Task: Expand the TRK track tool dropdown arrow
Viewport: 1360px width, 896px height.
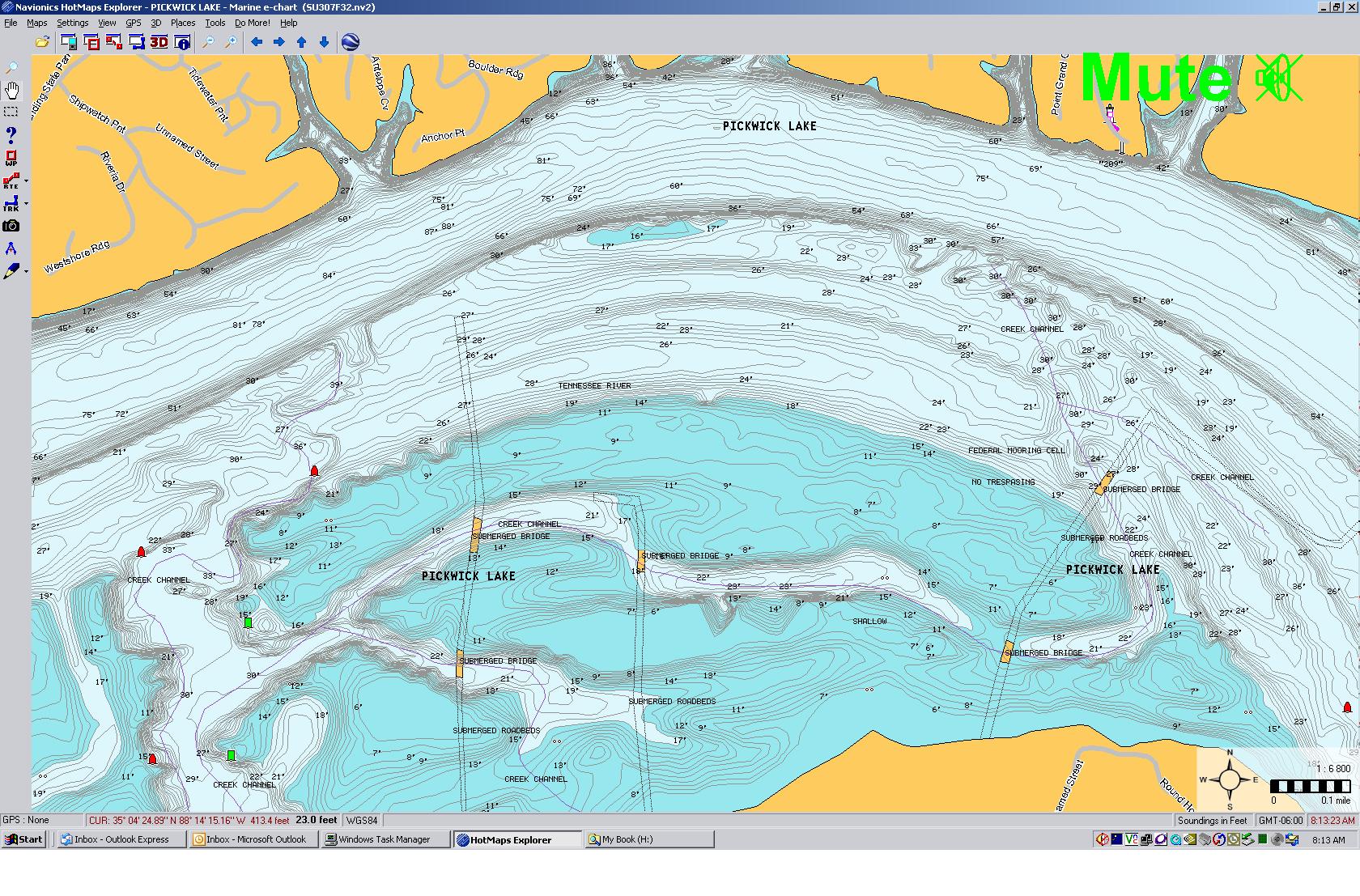Action: [x=27, y=204]
